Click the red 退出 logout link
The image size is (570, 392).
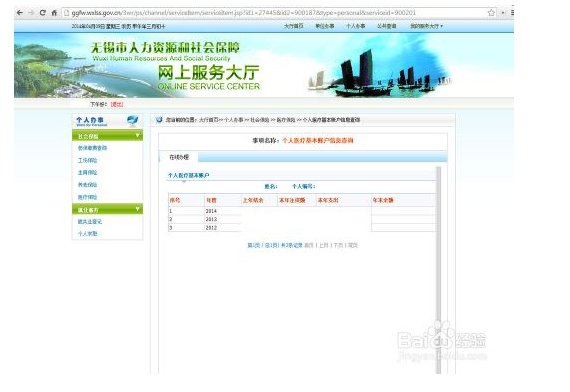[117, 104]
